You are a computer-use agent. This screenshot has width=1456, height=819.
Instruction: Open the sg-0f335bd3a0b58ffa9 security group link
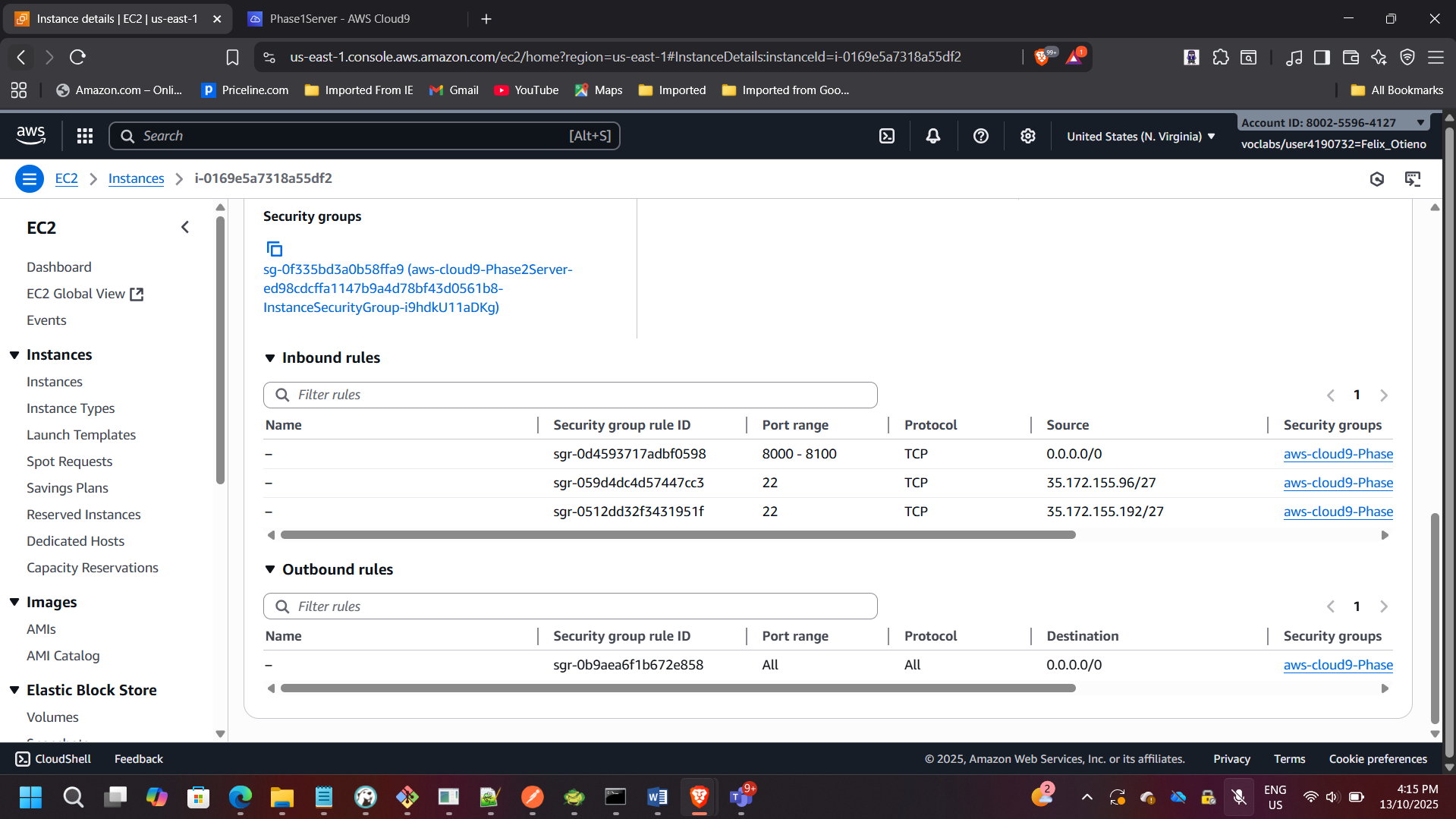tap(417, 288)
